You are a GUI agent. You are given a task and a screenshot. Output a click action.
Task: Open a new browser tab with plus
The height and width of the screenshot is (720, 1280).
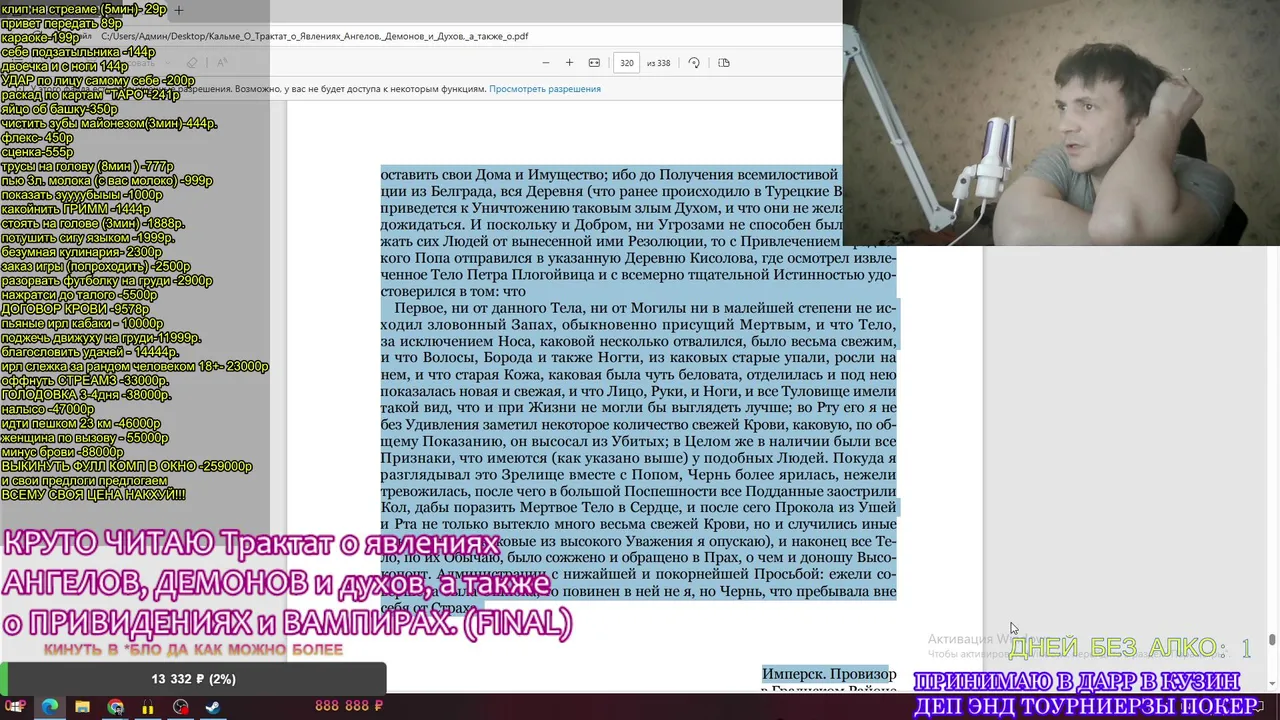point(179,10)
